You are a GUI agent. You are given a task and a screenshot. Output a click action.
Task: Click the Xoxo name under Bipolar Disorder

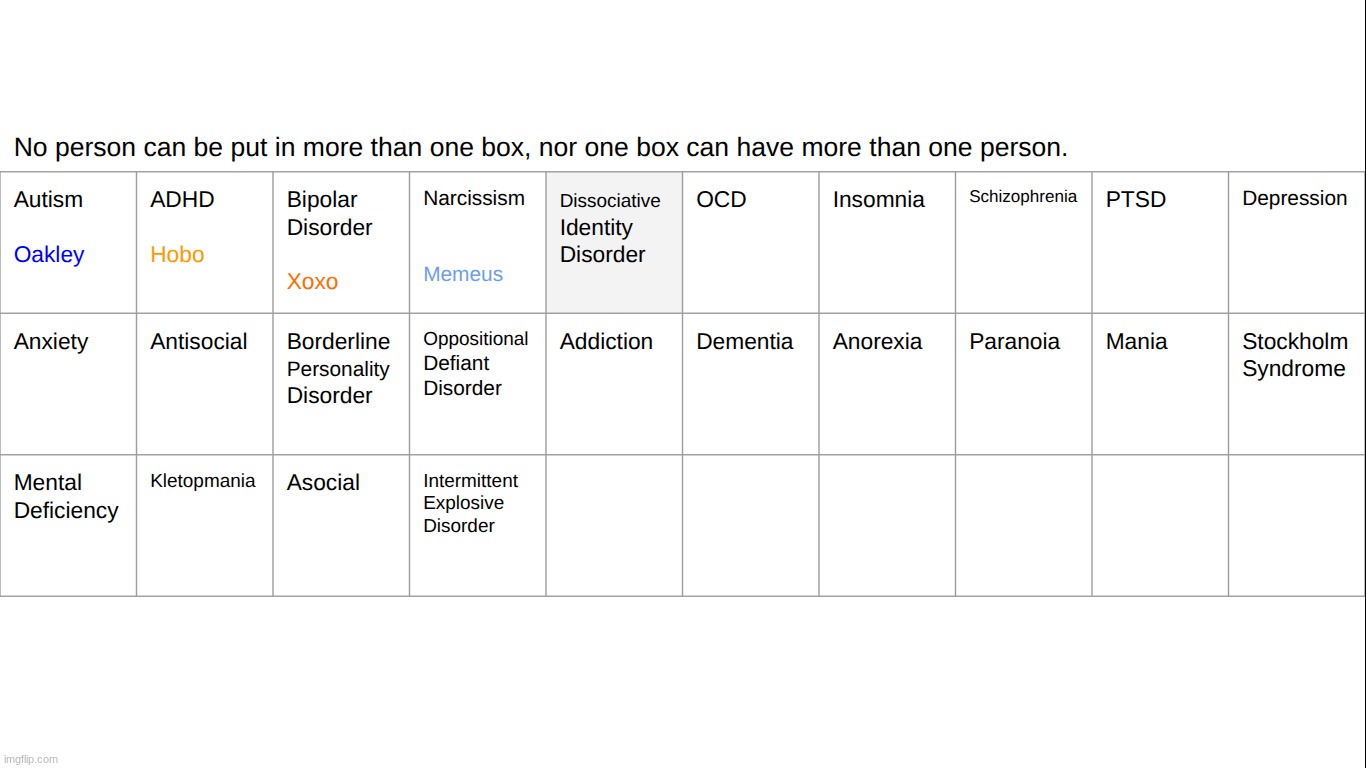312,282
